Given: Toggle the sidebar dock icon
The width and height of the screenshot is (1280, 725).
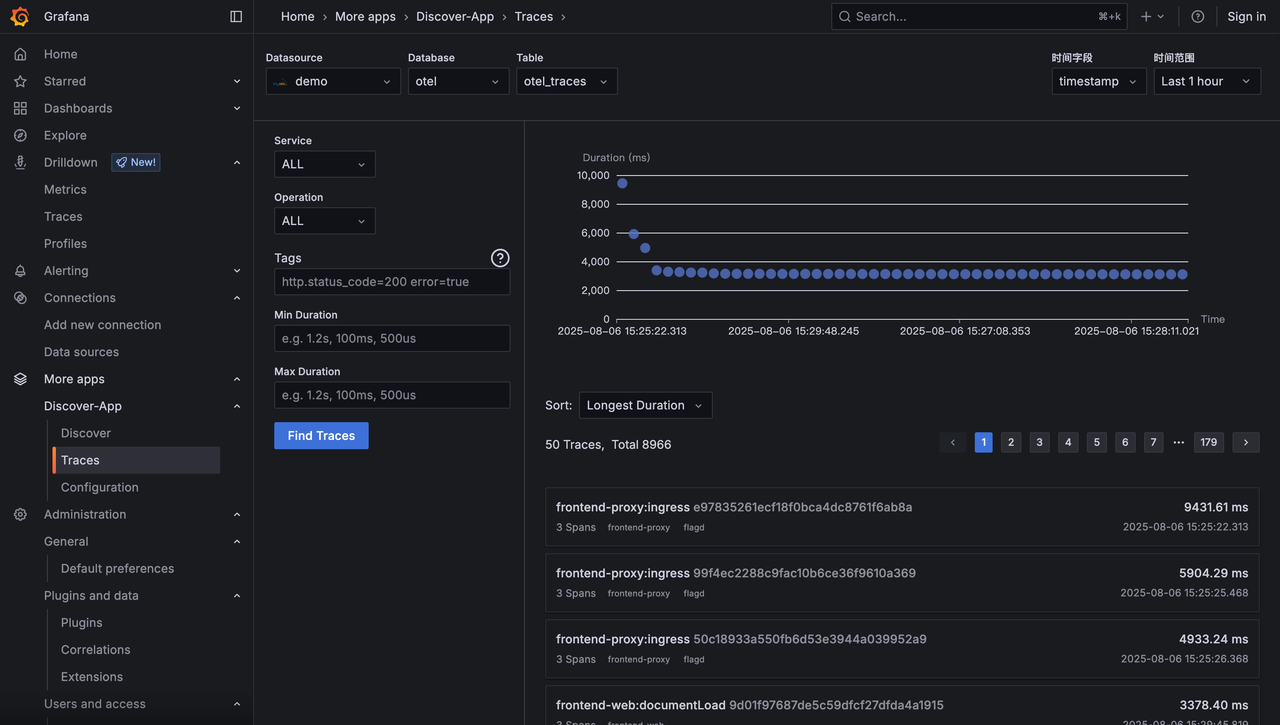Looking at the screenshot, I should [236, 16].
